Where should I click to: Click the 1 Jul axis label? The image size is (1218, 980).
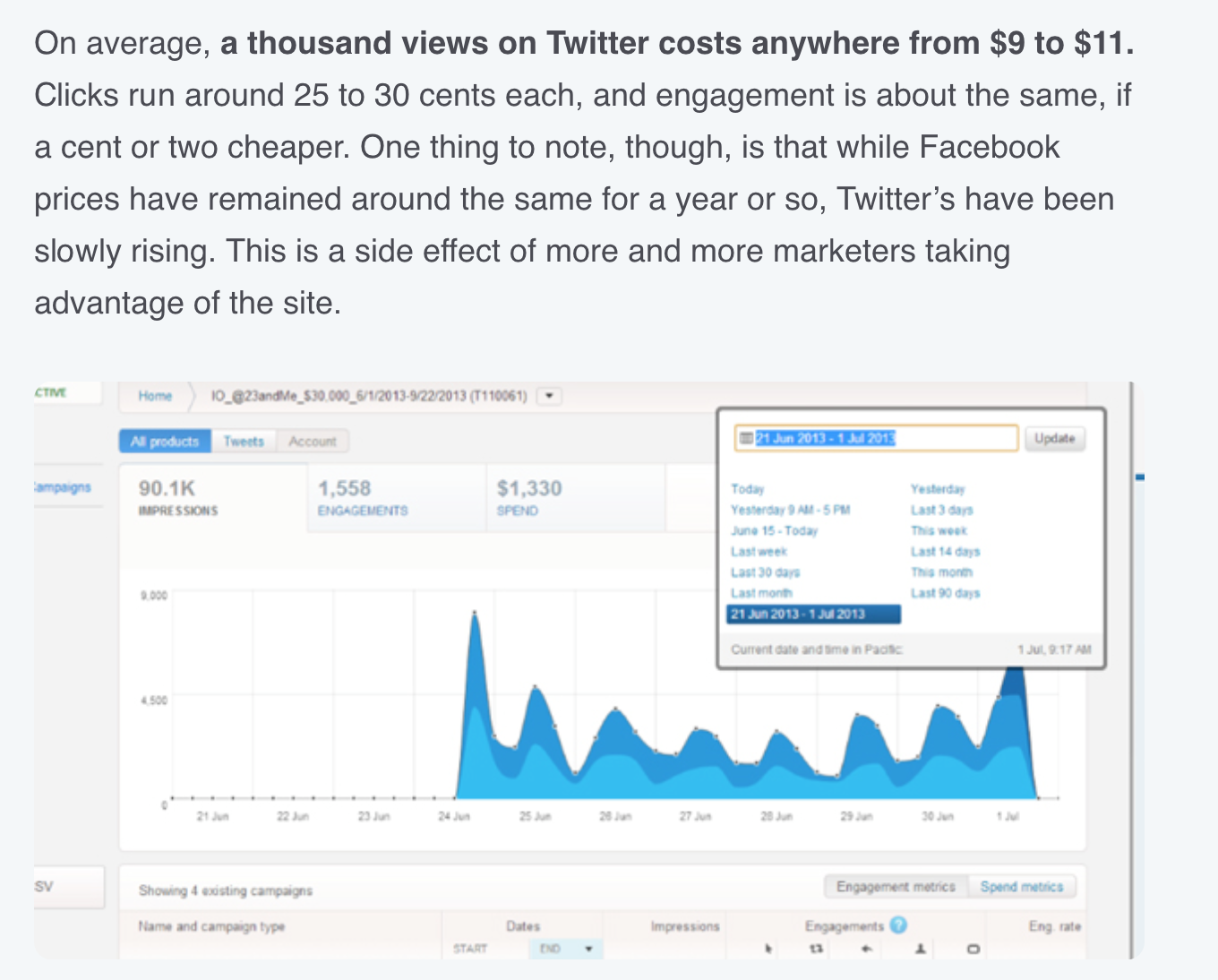tap(1009, 816)
